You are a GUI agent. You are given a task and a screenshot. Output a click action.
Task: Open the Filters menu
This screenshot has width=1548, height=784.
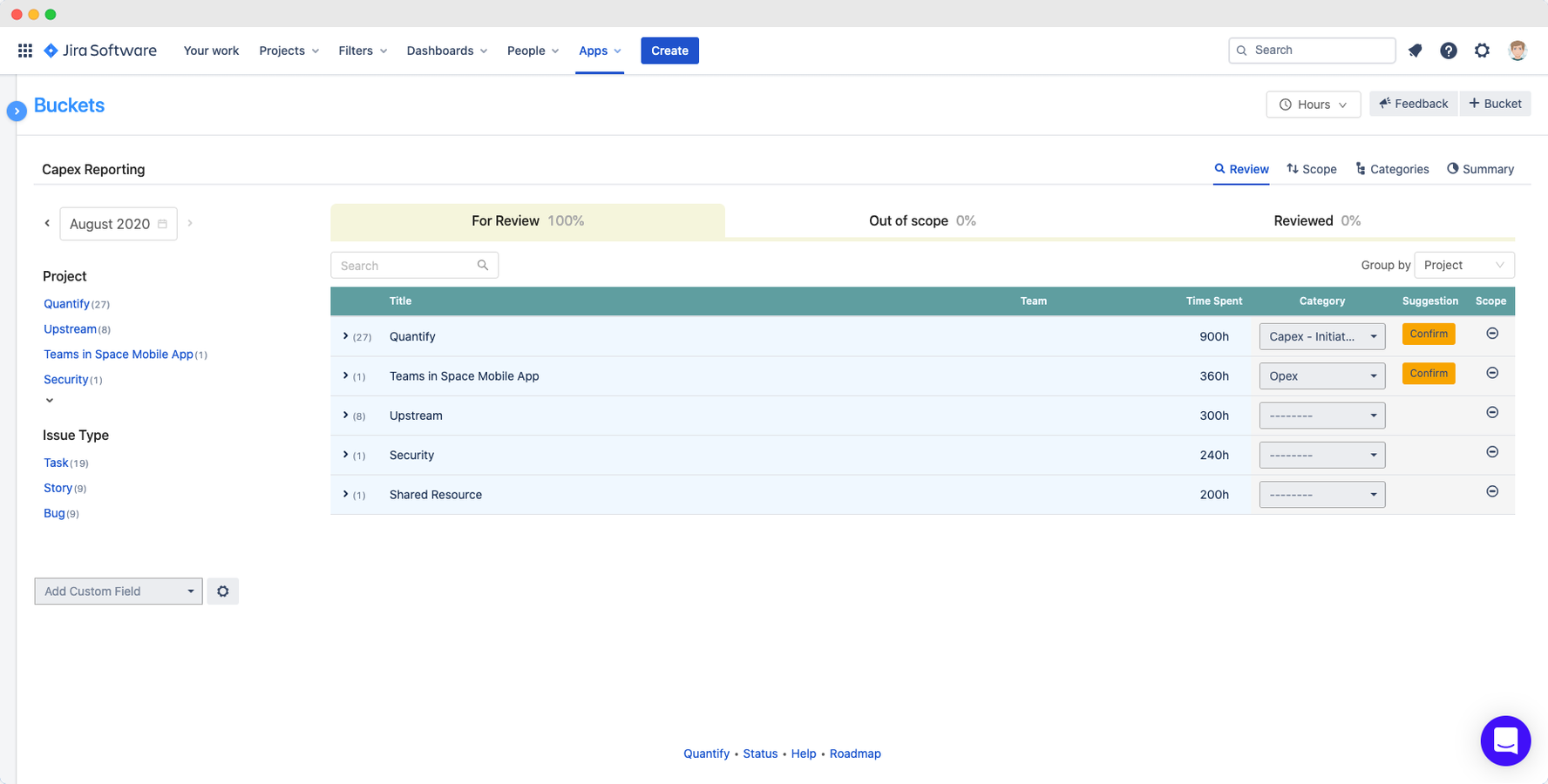[363, 51]
